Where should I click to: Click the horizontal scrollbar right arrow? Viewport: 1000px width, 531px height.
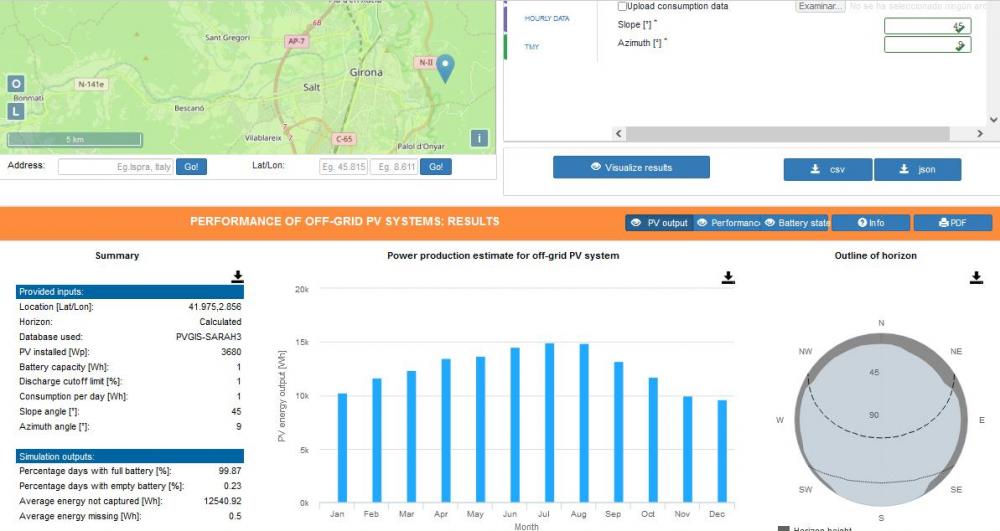(980, 133)
